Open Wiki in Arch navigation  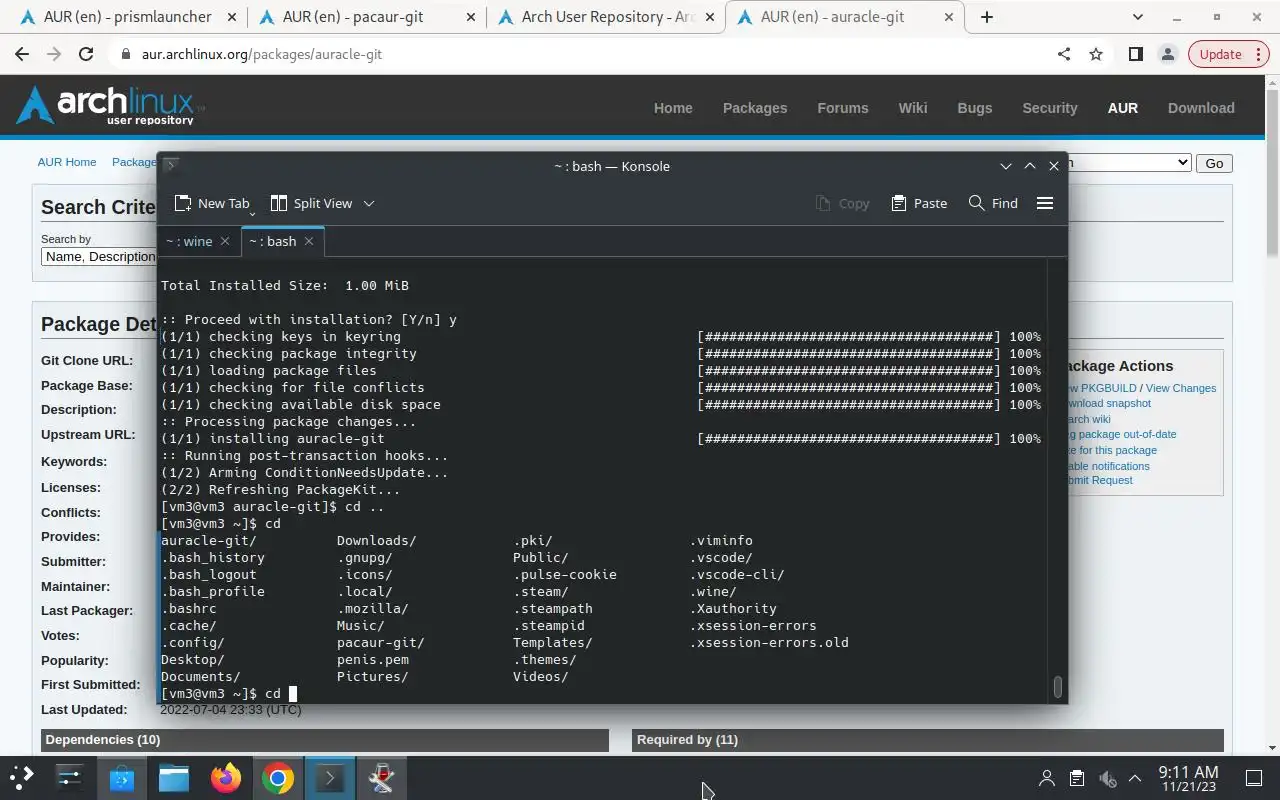(913, 108)
